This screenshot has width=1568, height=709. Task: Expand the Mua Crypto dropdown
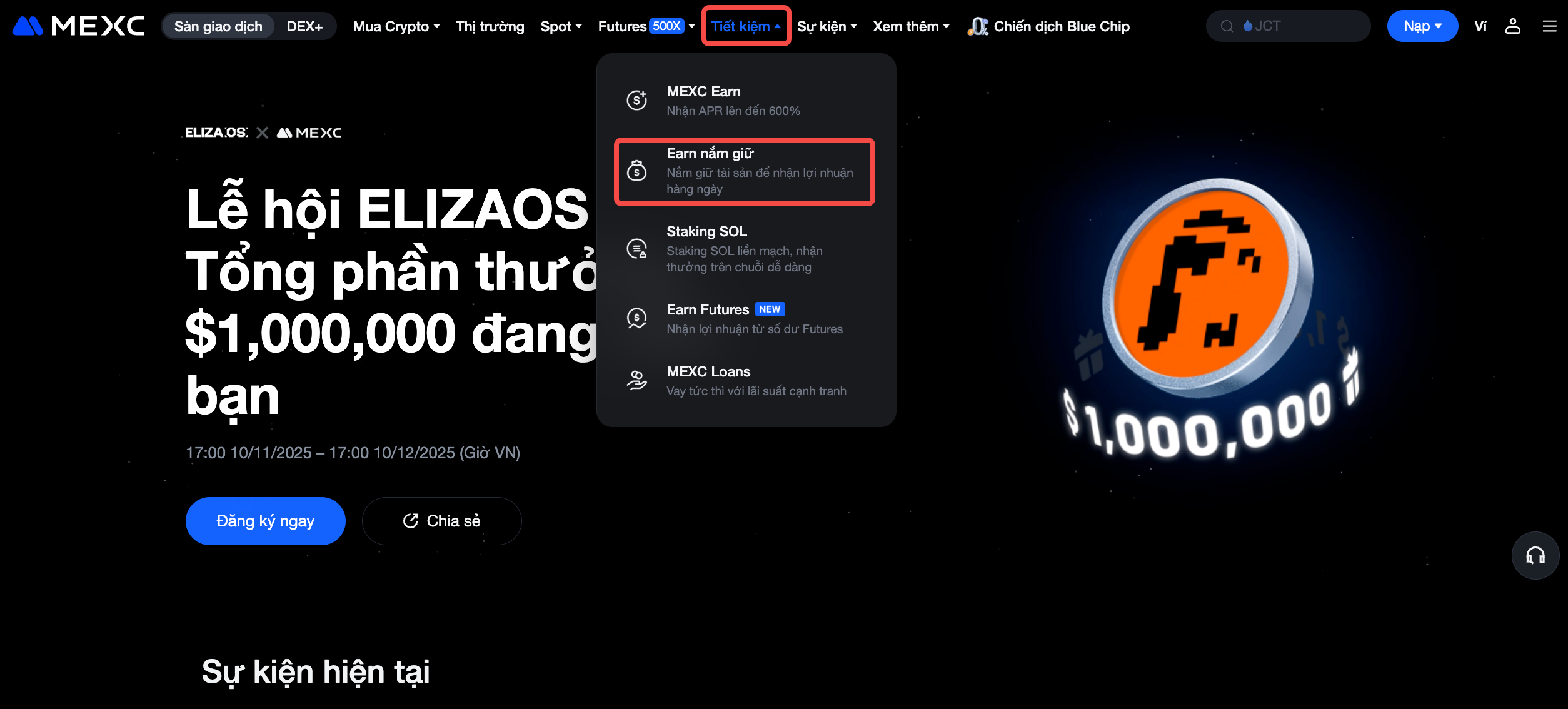coord(396,26)
